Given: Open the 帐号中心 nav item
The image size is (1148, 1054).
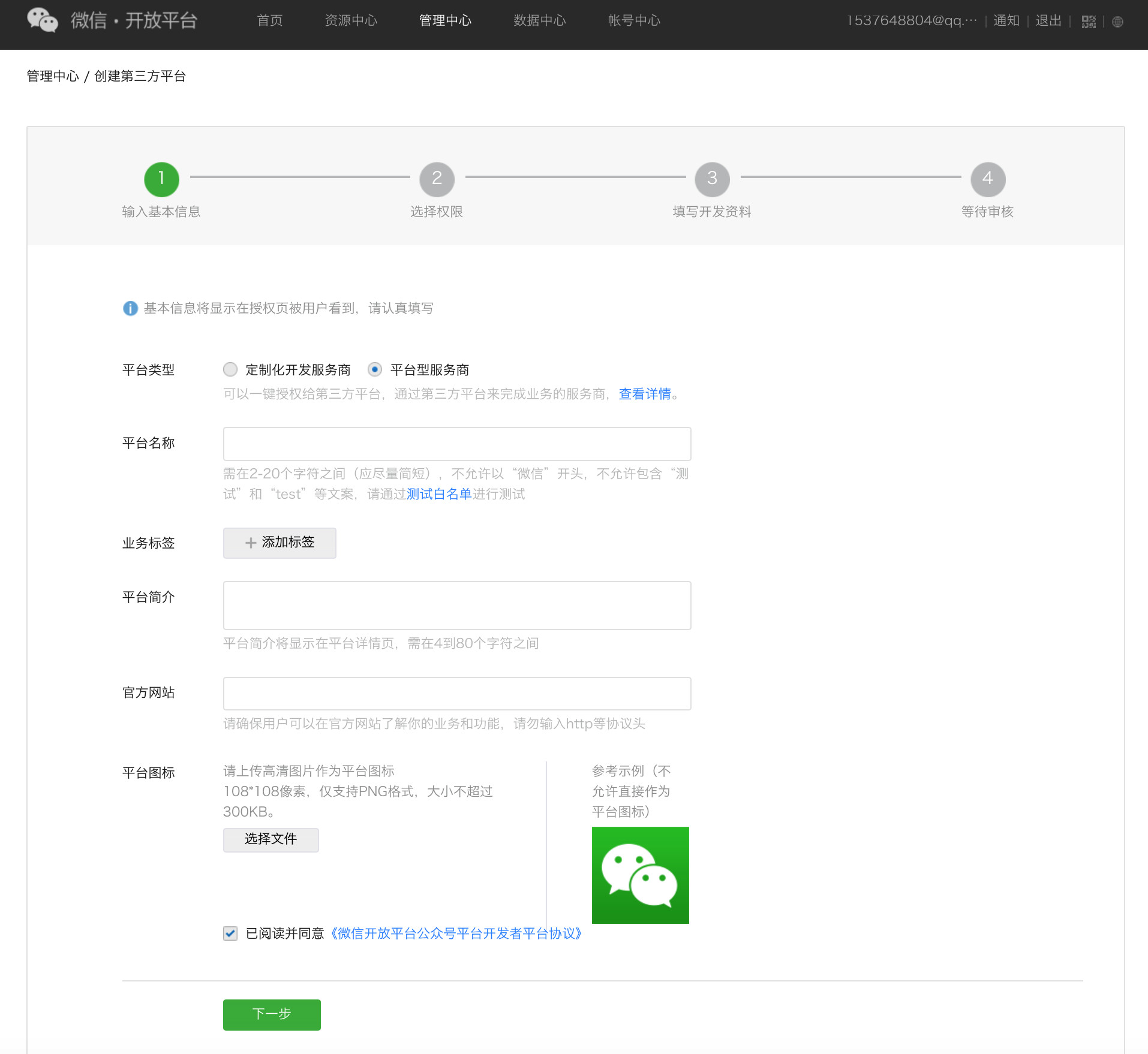Looking at the screenshot, I should click(x=634, y=20).
